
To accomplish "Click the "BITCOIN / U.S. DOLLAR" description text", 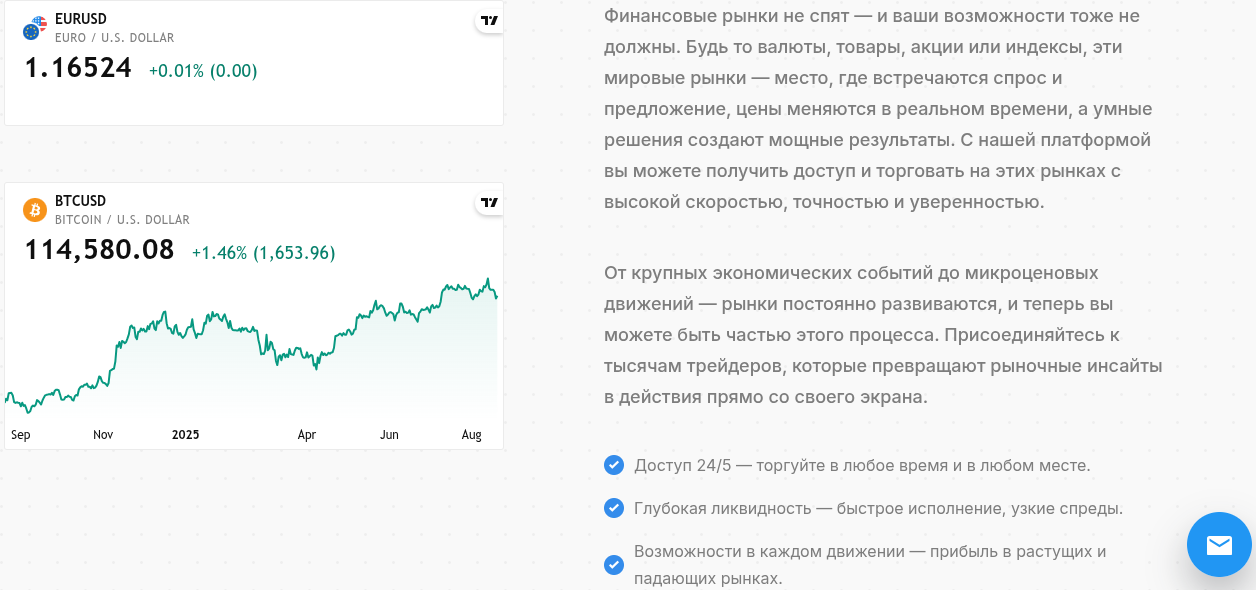I will click(x=122, y=220).
